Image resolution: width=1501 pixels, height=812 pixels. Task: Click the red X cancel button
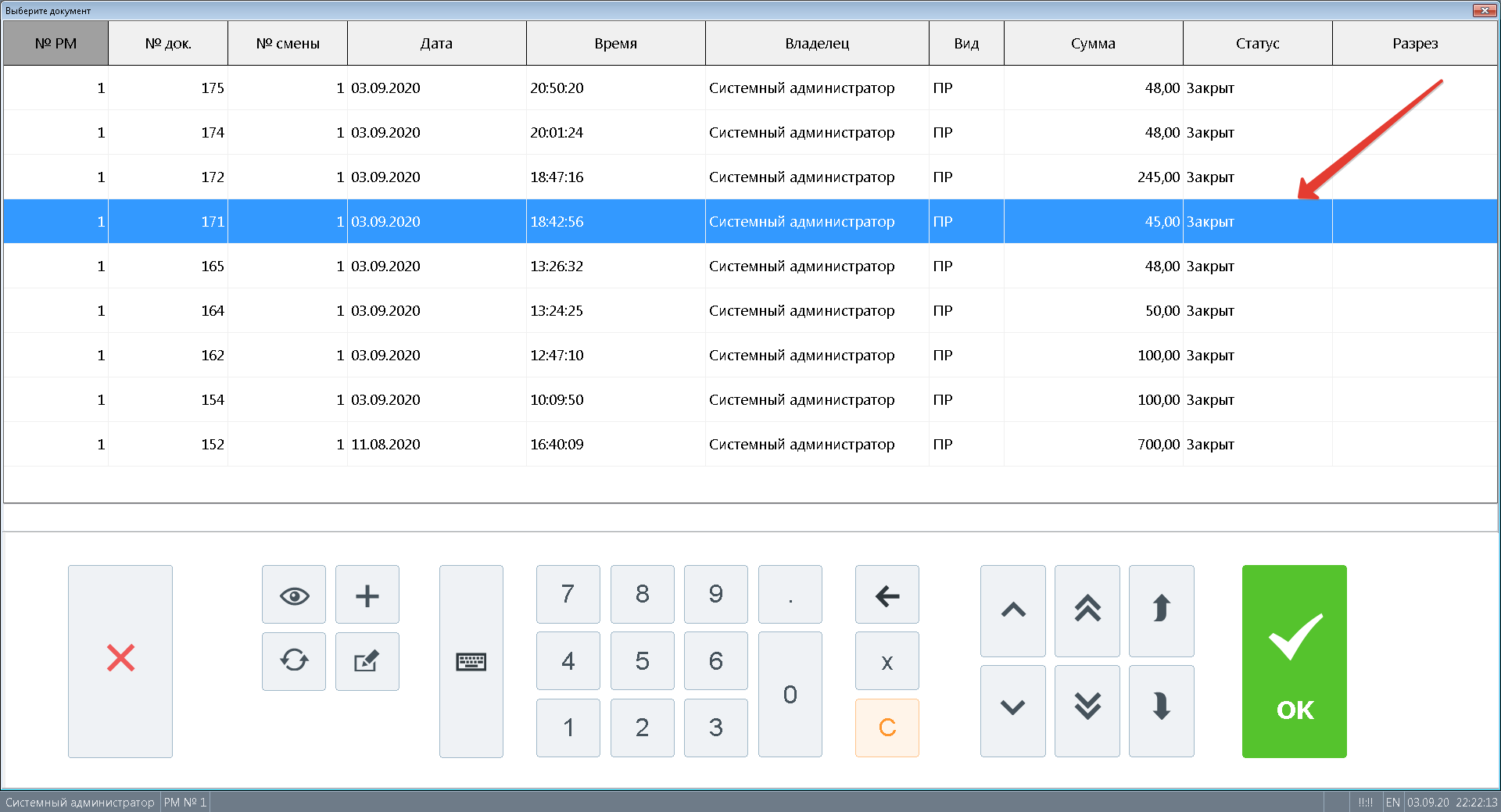[x=120, y=661]
